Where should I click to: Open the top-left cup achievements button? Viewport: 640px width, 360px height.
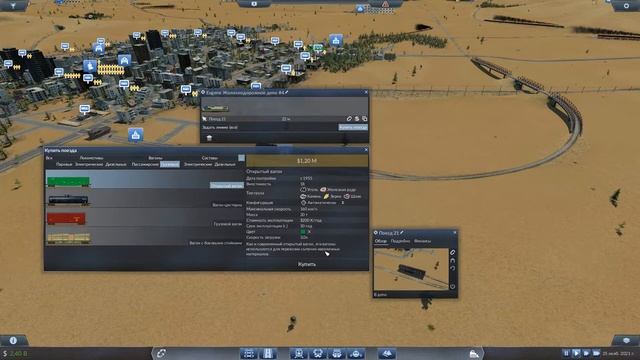pyautogui.click(x=13, y=5)
